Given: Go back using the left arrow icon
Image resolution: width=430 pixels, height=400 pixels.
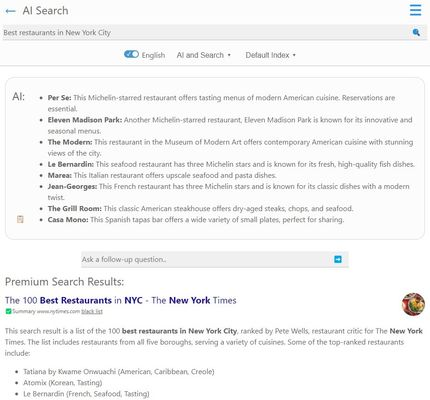Looking at the screenshot, I should pyautogui.click(x=10, y=11).
